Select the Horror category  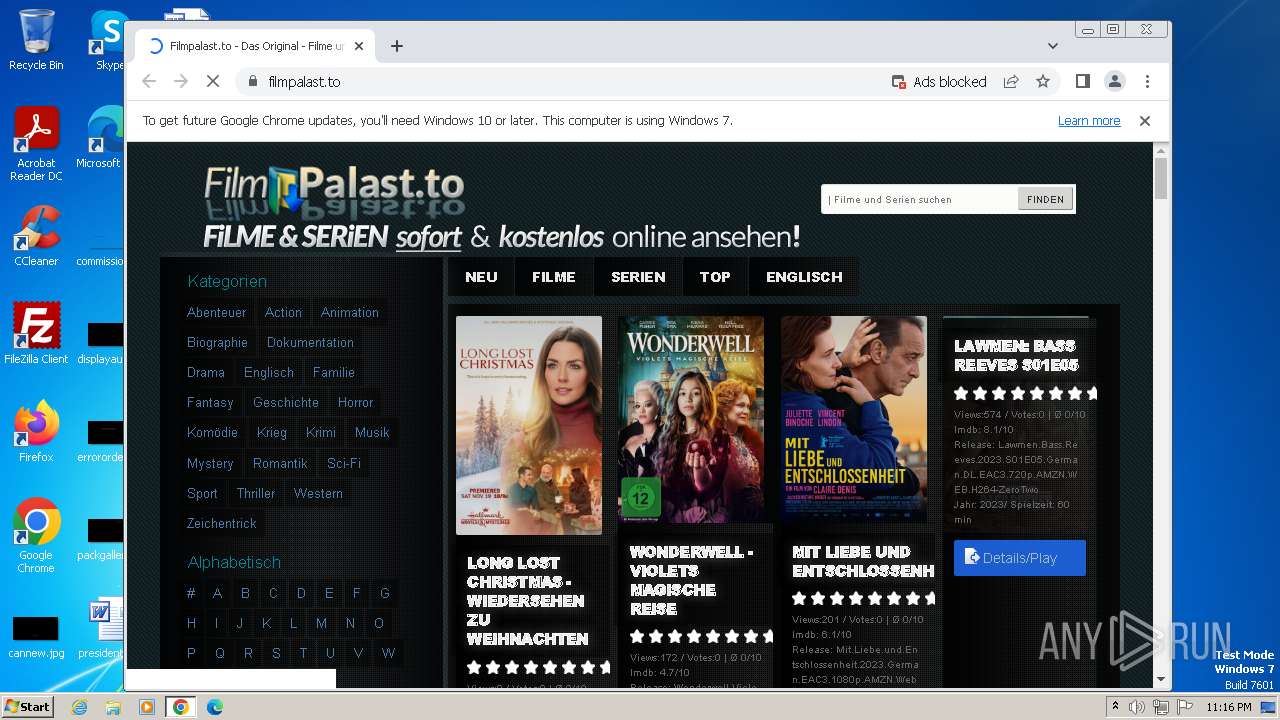[x=355, y=403]
